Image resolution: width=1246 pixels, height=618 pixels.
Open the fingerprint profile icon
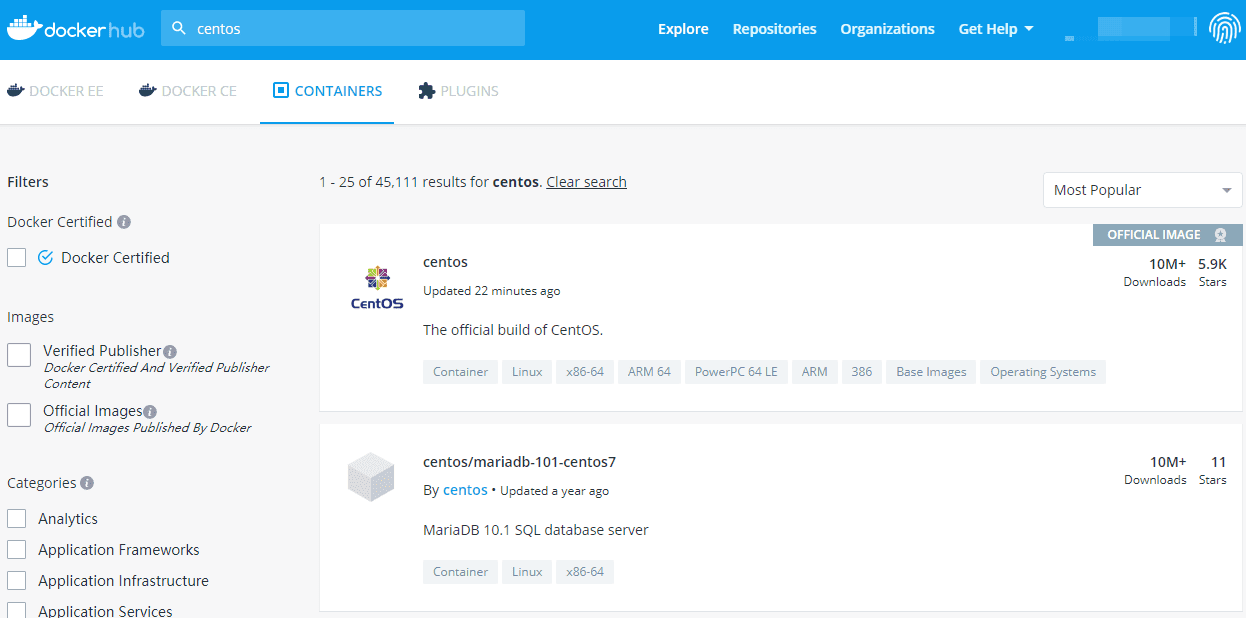(1224, 29)
